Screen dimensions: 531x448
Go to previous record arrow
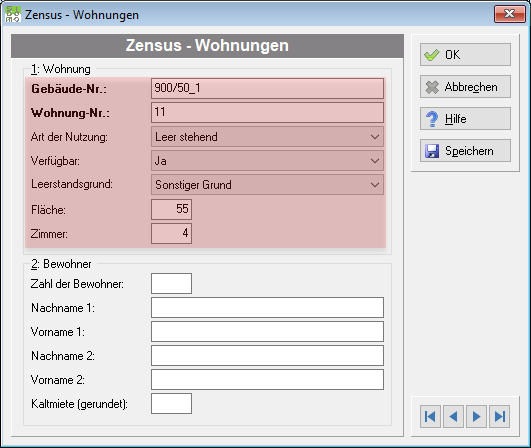pos(453,416)
